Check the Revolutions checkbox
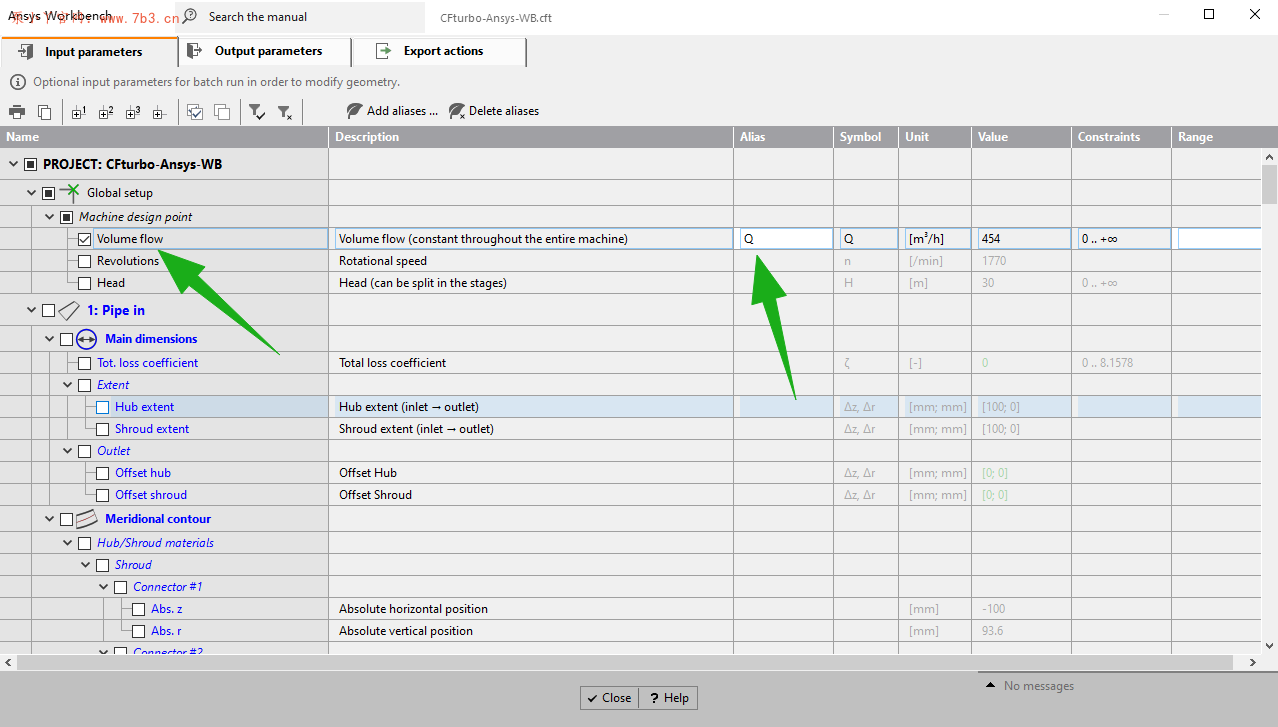Viewport: 1278px width, 727px height. click(x=85, y=261)
